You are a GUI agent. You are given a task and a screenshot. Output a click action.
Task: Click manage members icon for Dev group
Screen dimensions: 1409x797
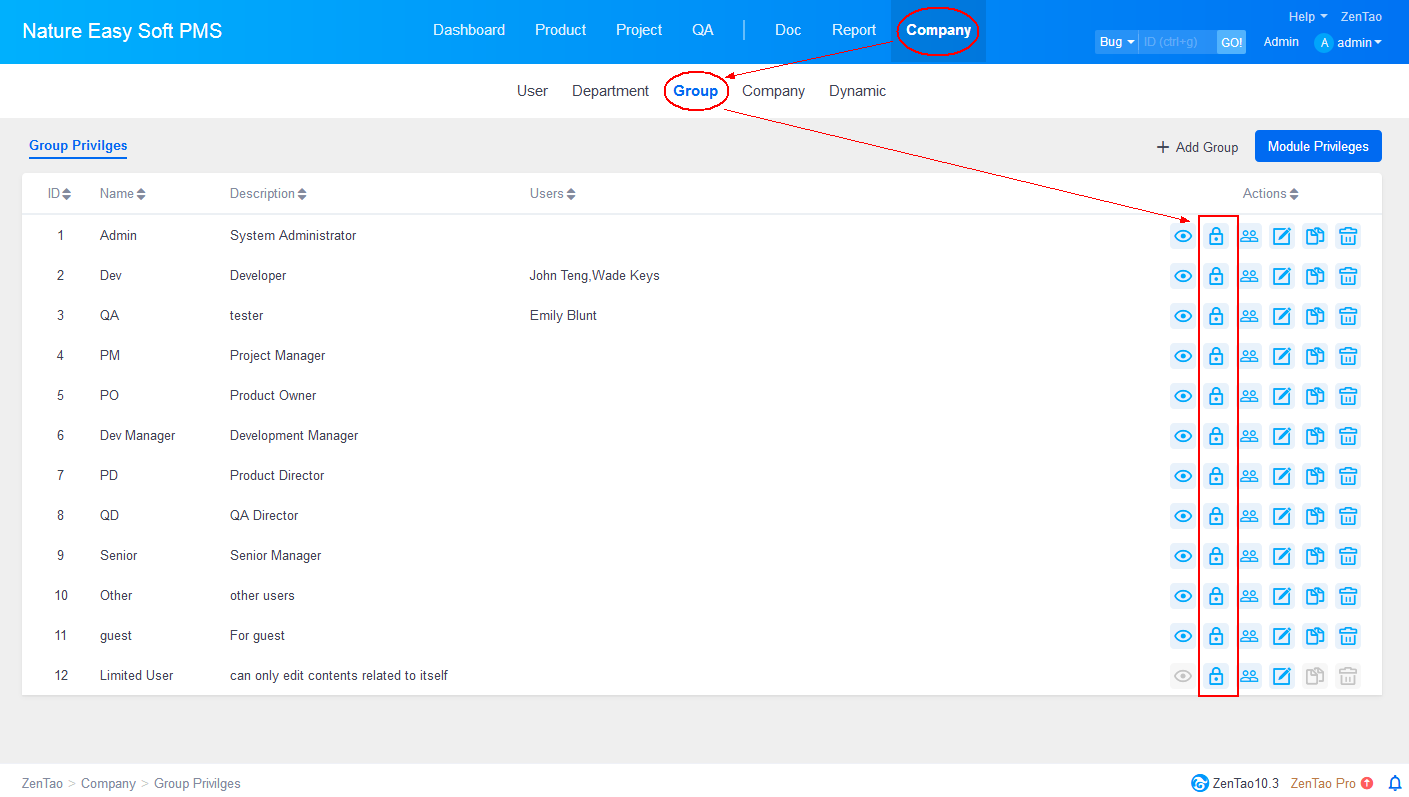click(1249, 276)
